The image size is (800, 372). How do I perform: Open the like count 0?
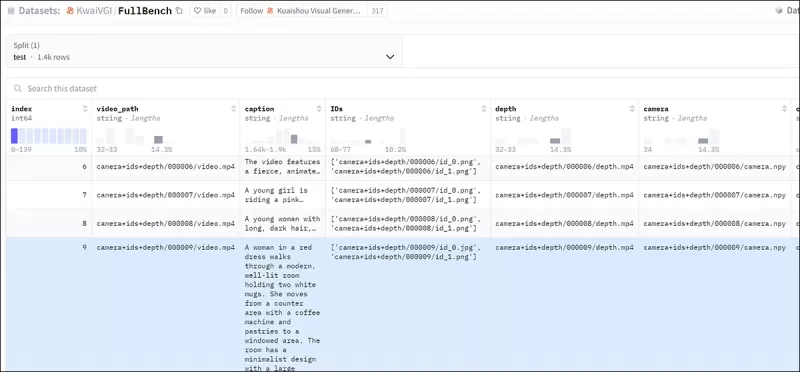[226, 11]
